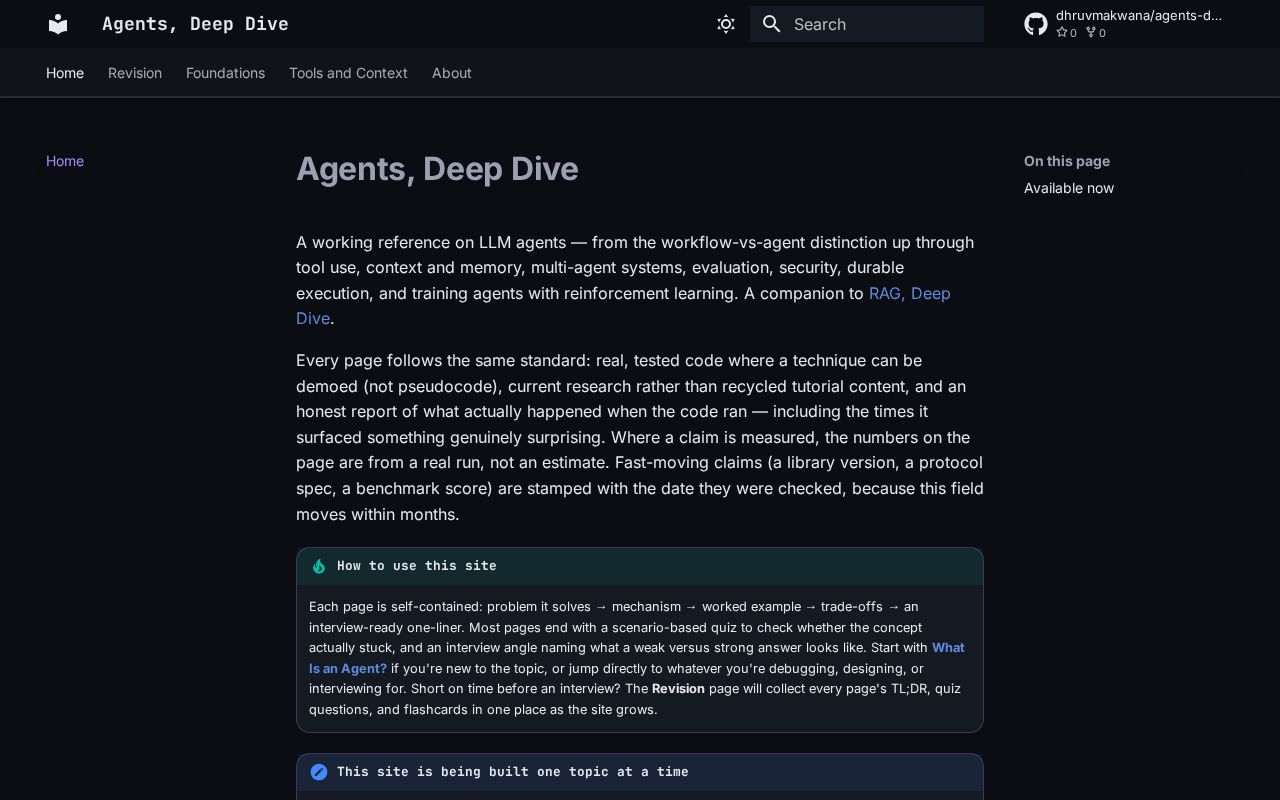Click the search magnifier icon

click(x=771, y=24)
